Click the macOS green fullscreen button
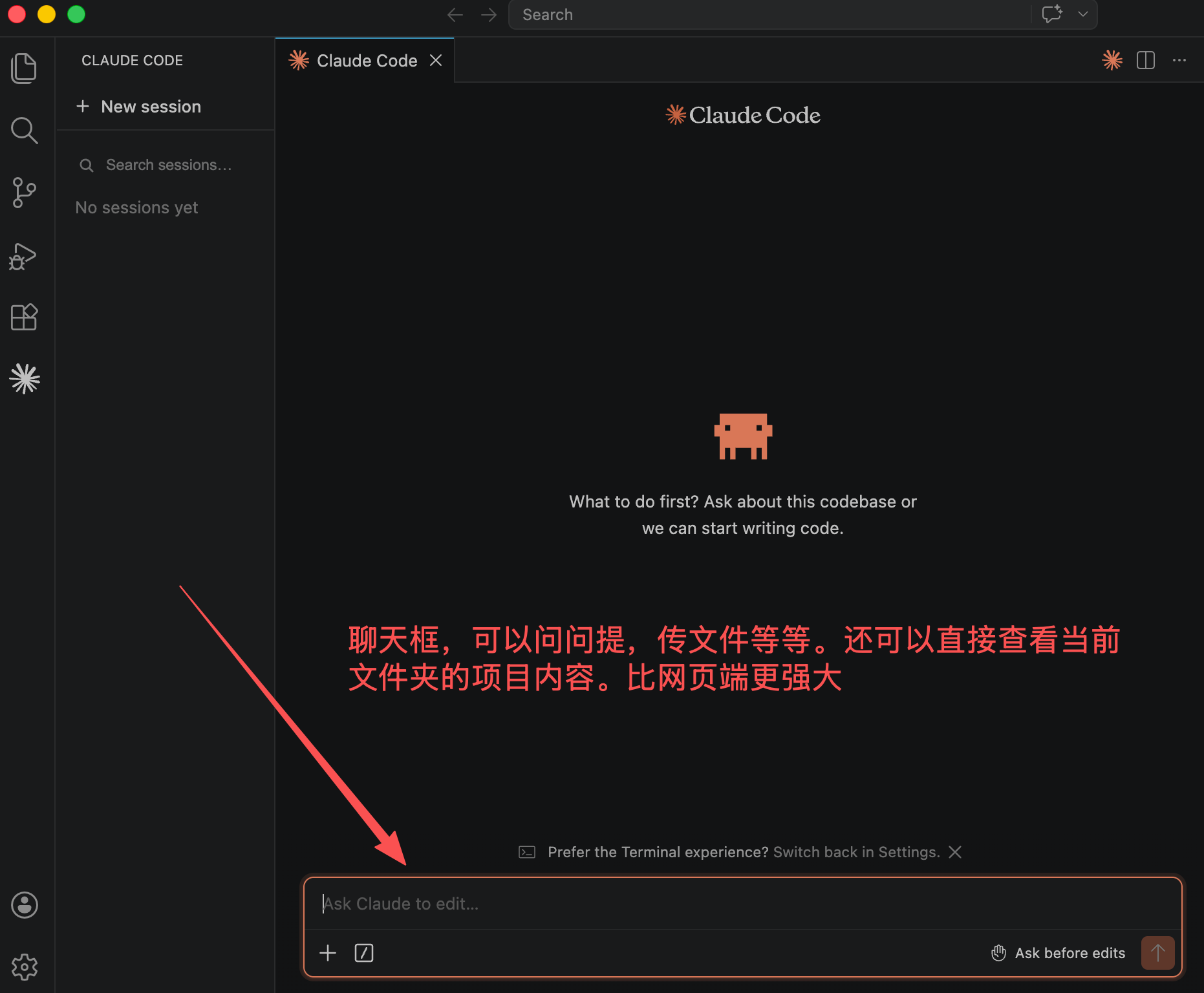The height and width of the screenshot is (993, 1204). click(x=76, y=14)
